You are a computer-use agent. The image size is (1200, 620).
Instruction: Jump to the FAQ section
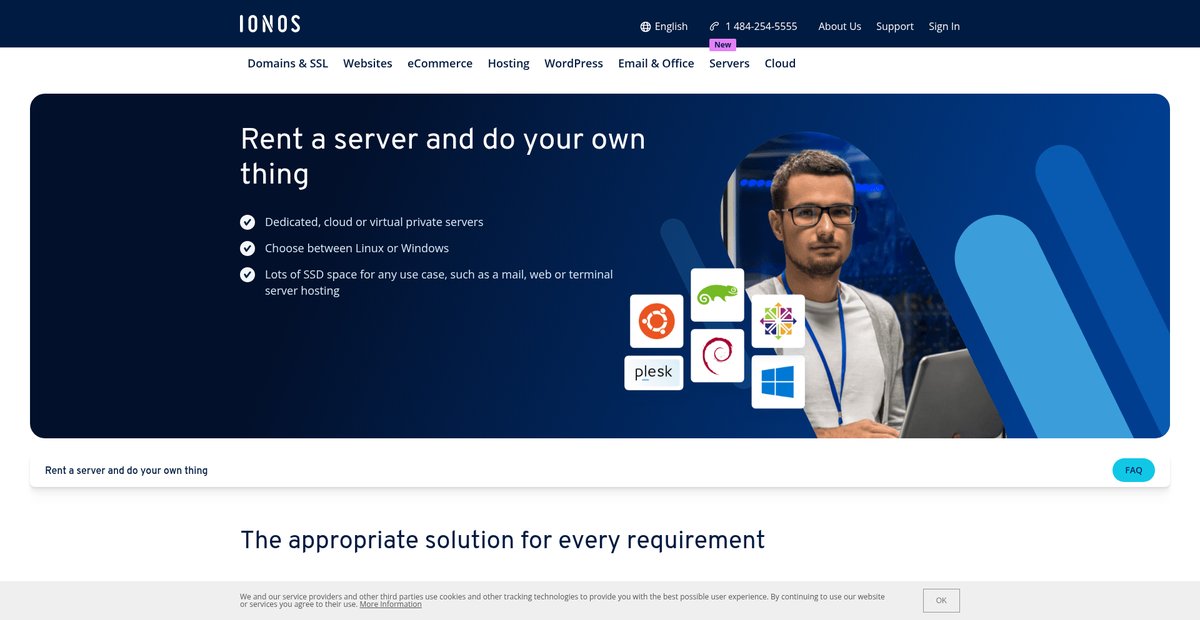[x=1133, y=470]
